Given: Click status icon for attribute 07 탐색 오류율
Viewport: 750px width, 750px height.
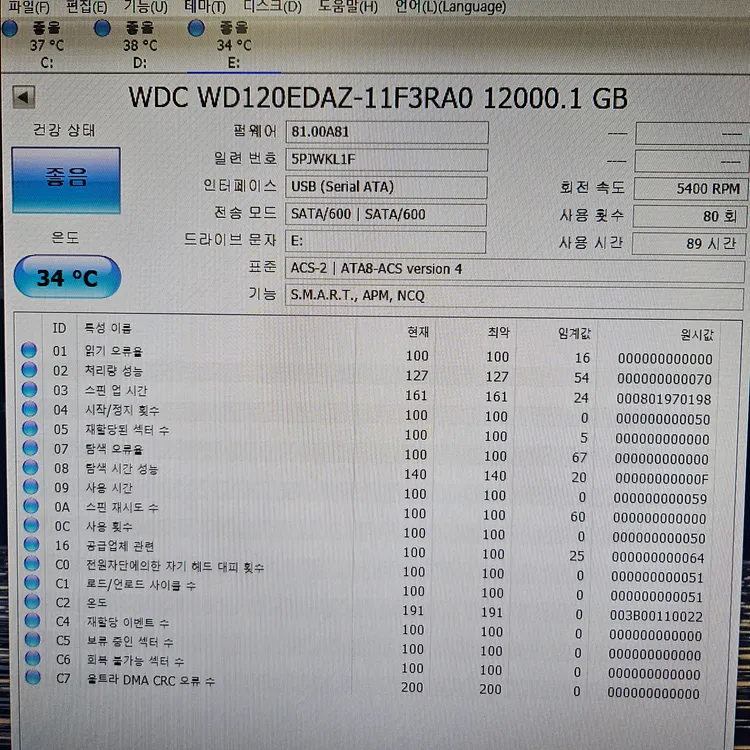Looking at the screenshot, I should click(x=30, y=448).
